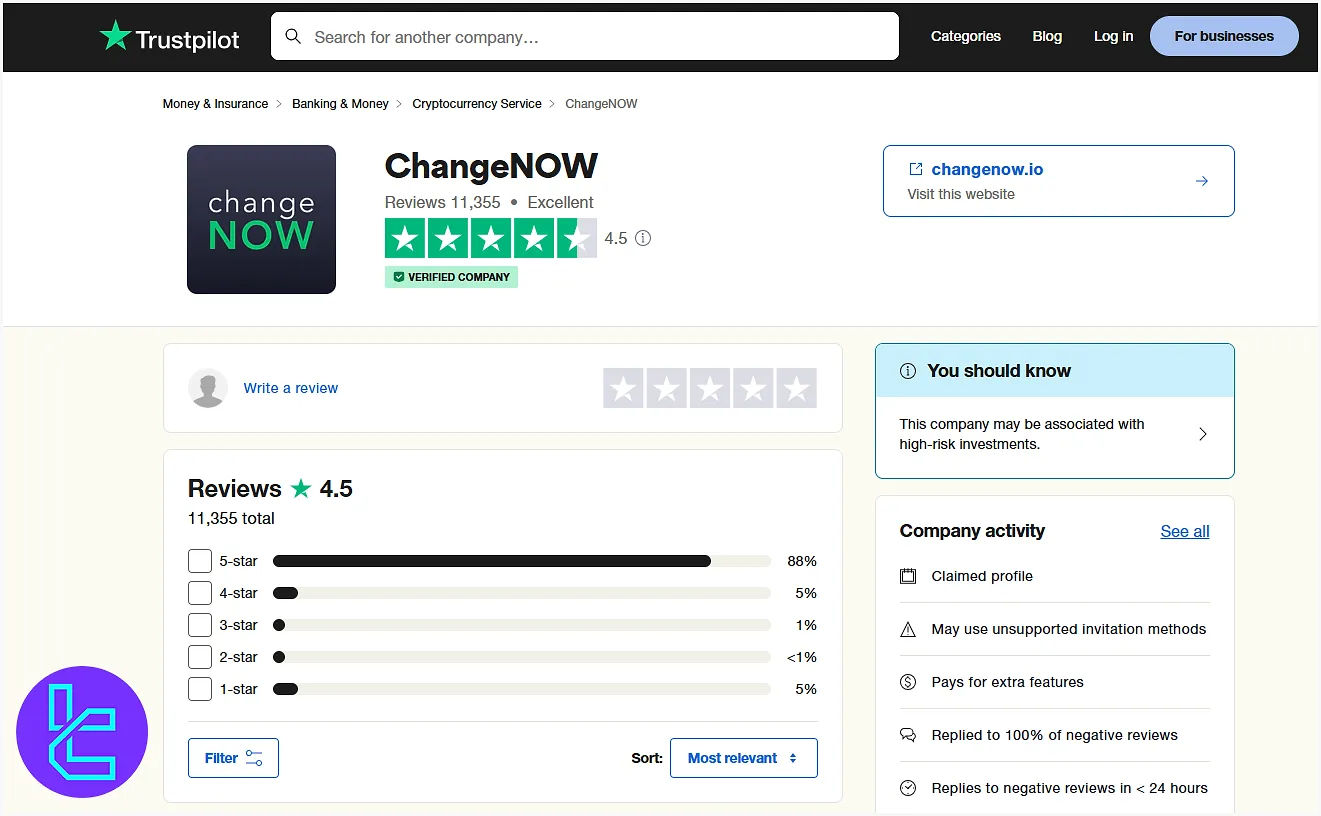Click the Write a review link
Image resolution: width=1321 pixels, height=816 pixels.
pos(291,388)
